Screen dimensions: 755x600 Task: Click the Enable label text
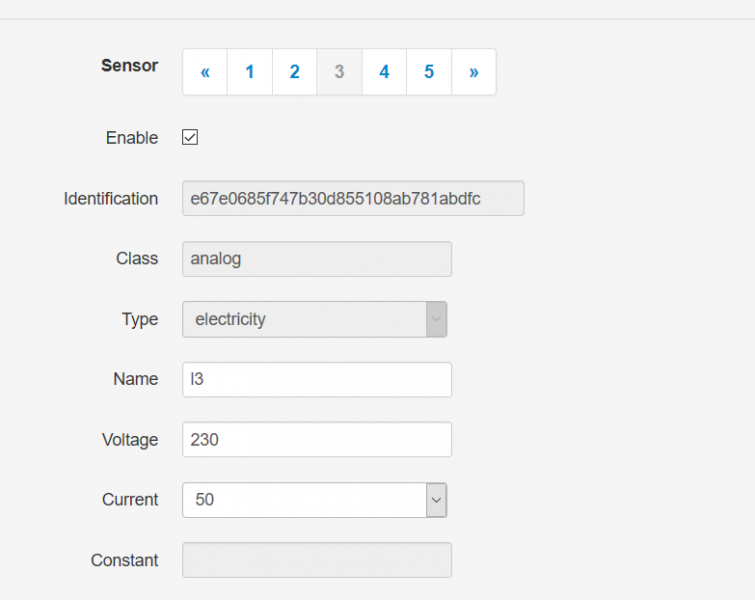(x=132, y=138)
